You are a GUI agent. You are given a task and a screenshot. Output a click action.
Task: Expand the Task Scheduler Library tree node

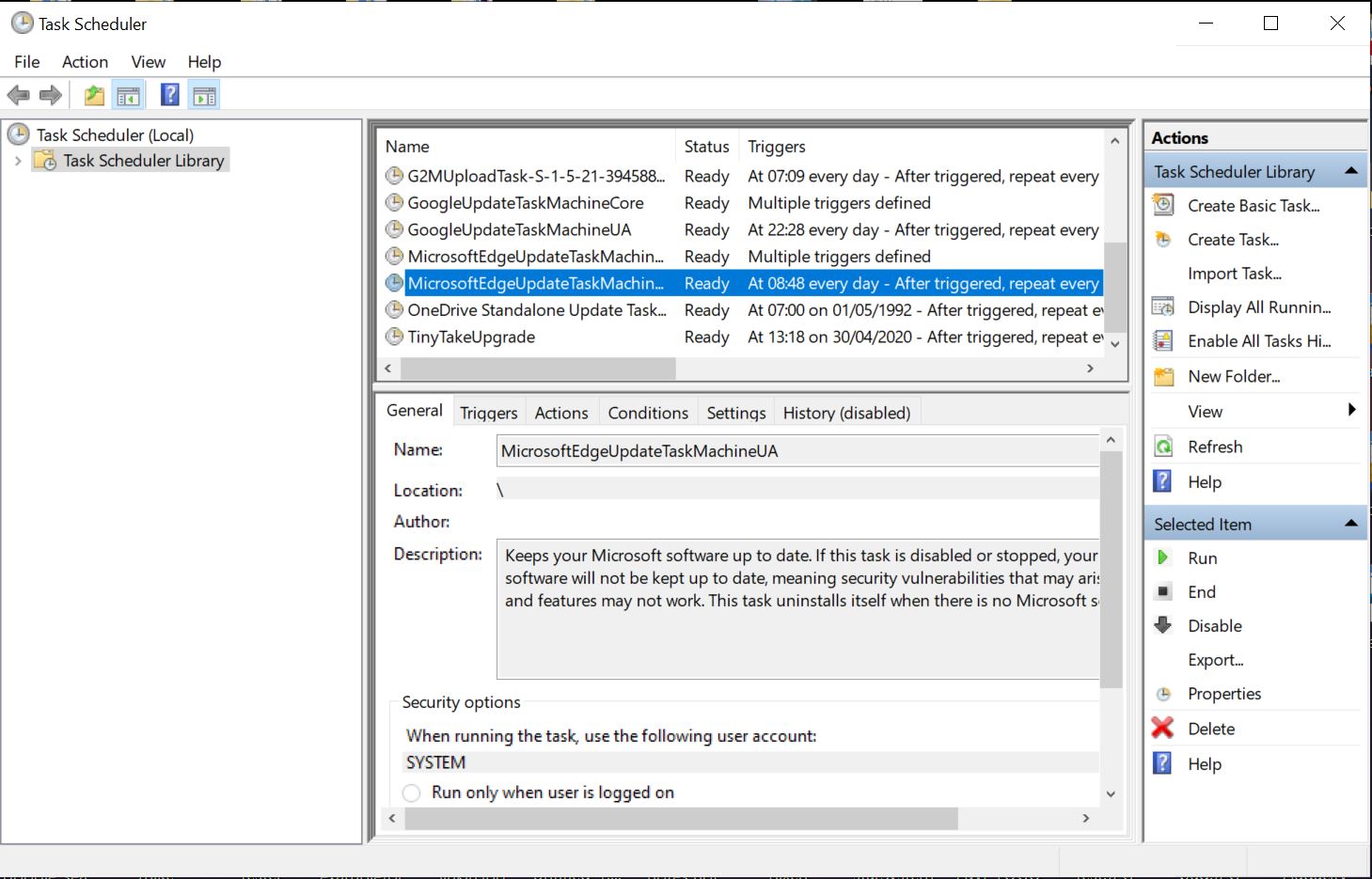click(x=17, y=161)
